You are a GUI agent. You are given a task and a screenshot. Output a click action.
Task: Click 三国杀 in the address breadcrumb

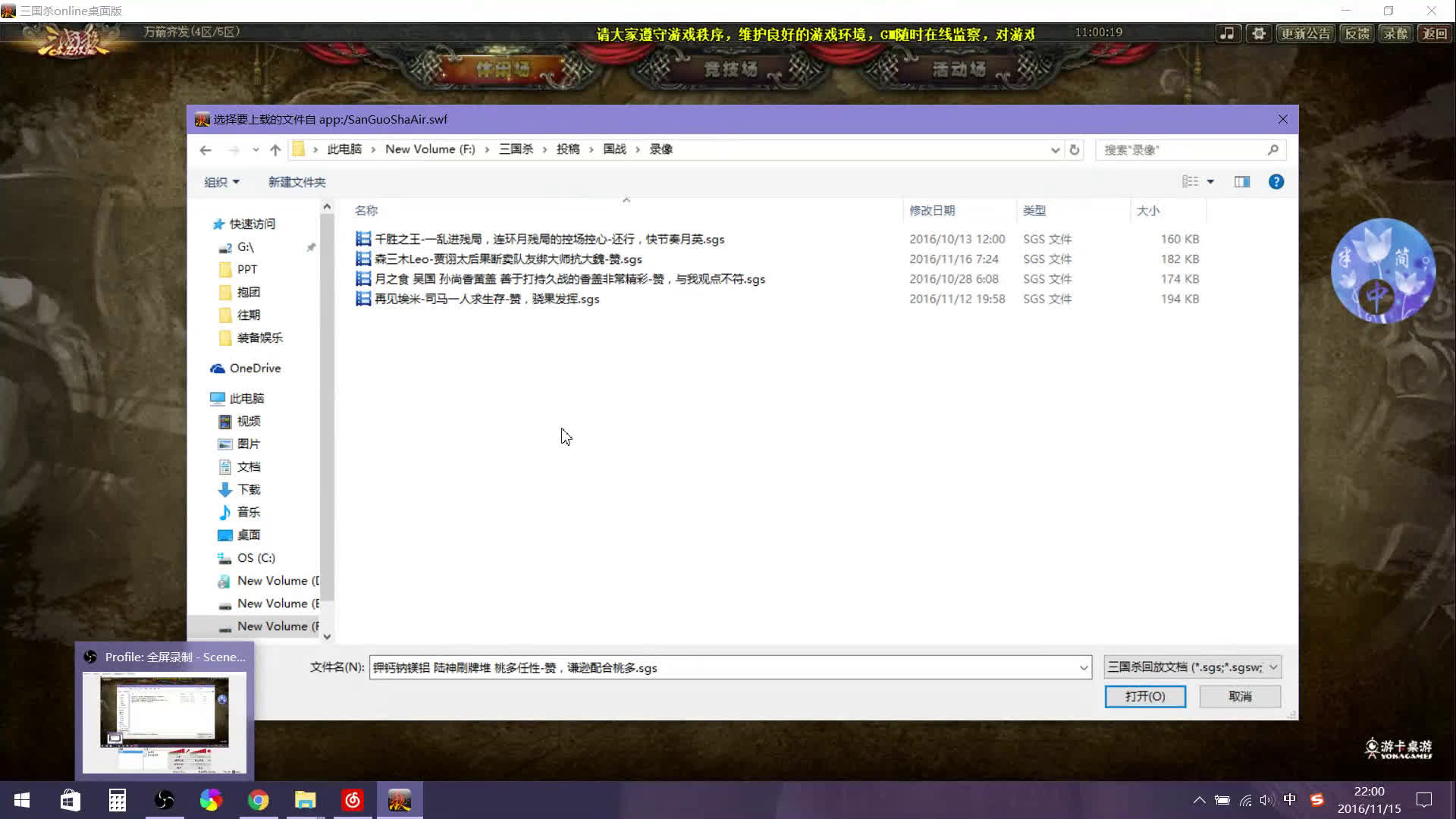click(516, 149)
